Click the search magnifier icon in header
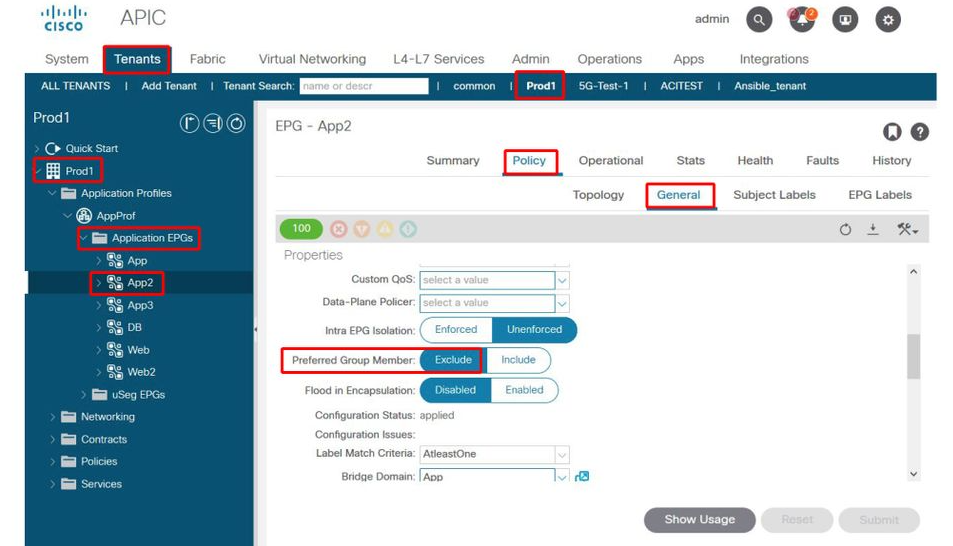 coord(759,19)
